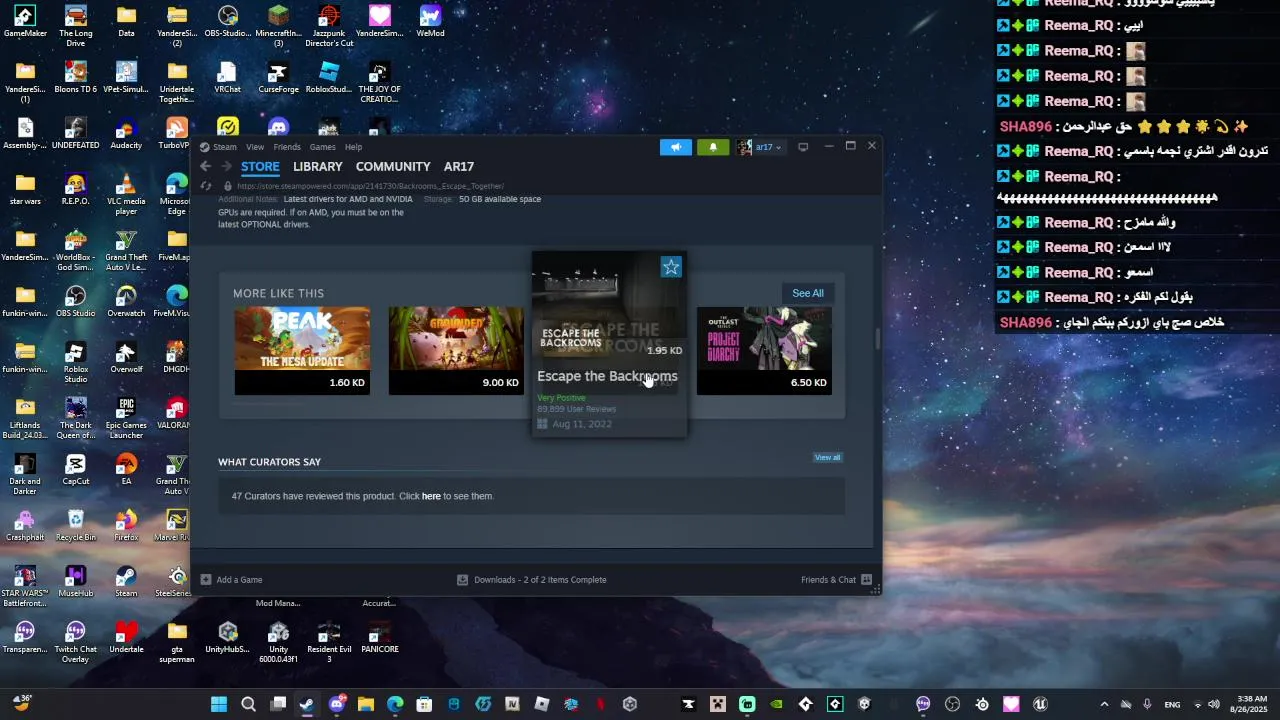Select the Steam desktop shortcut

pyautogui.click(x=126, y=583)
